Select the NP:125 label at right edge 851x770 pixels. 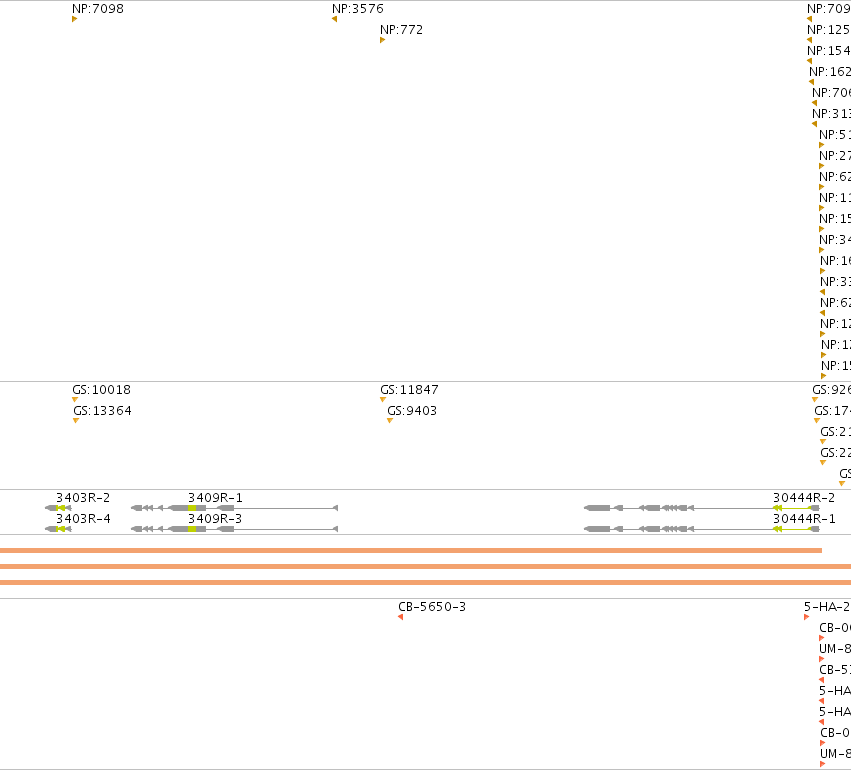click(829, 30)
